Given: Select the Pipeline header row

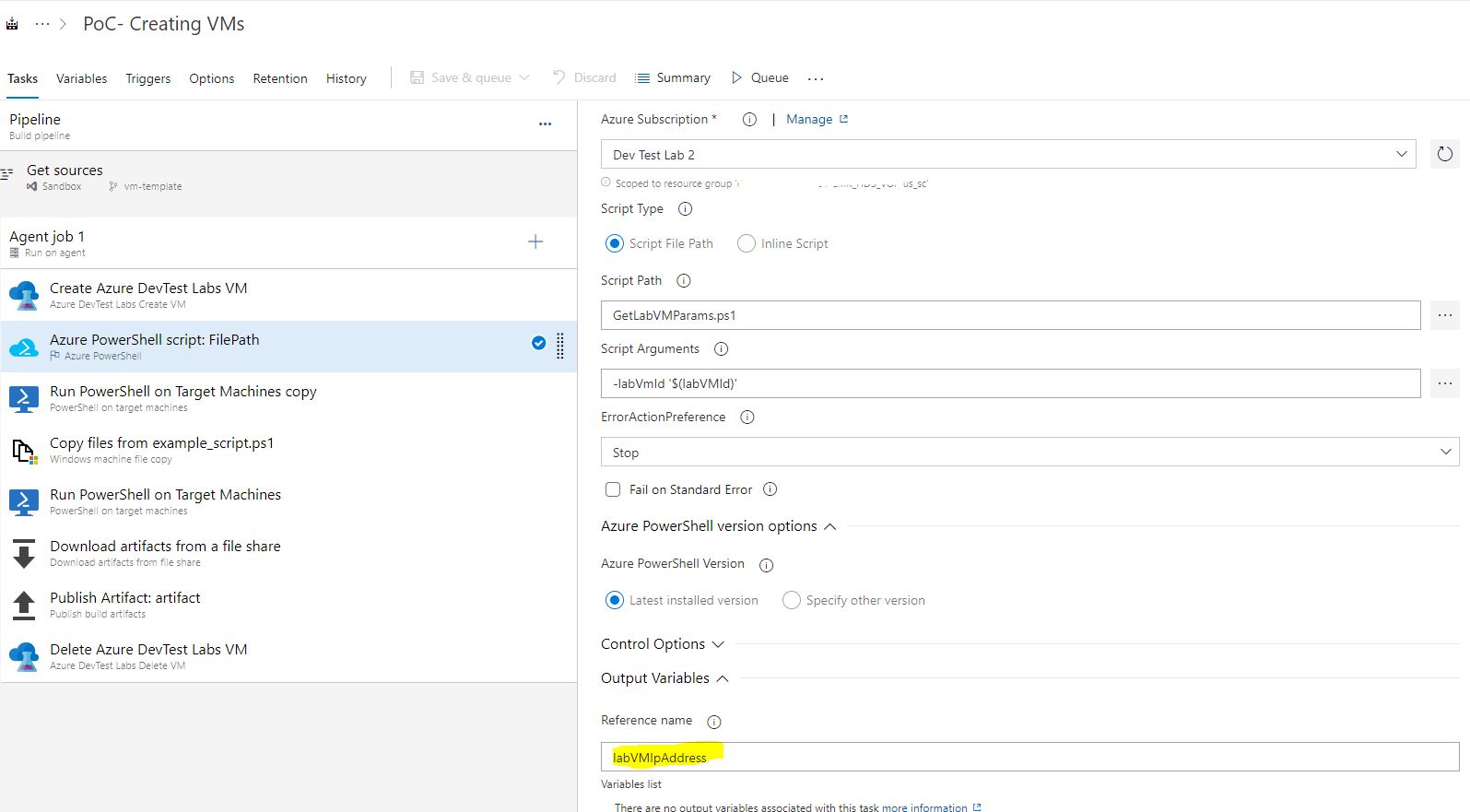Looking at the screenshot, I should click(288, 126).
